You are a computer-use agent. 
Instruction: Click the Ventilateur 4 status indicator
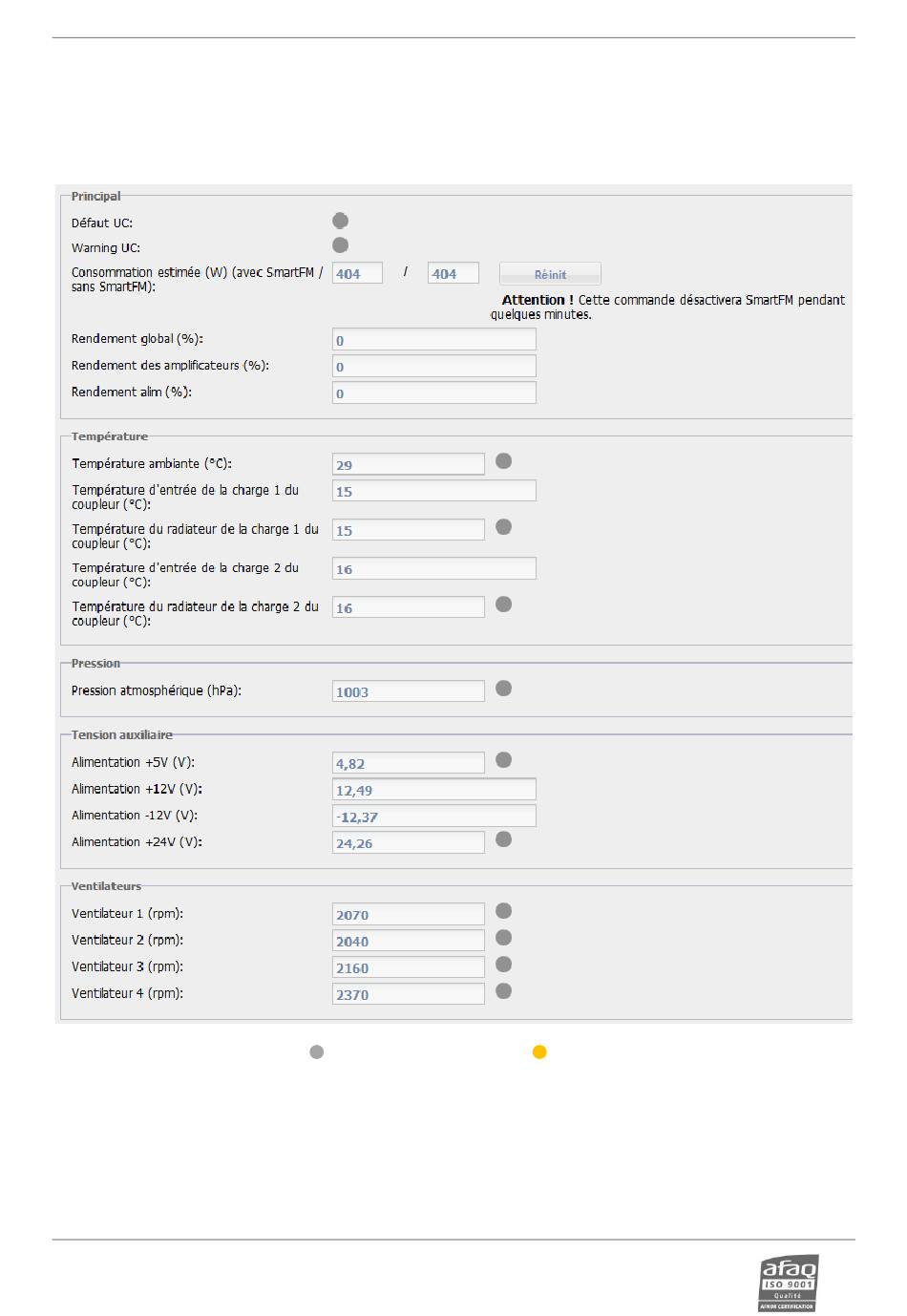click(504, 991)
